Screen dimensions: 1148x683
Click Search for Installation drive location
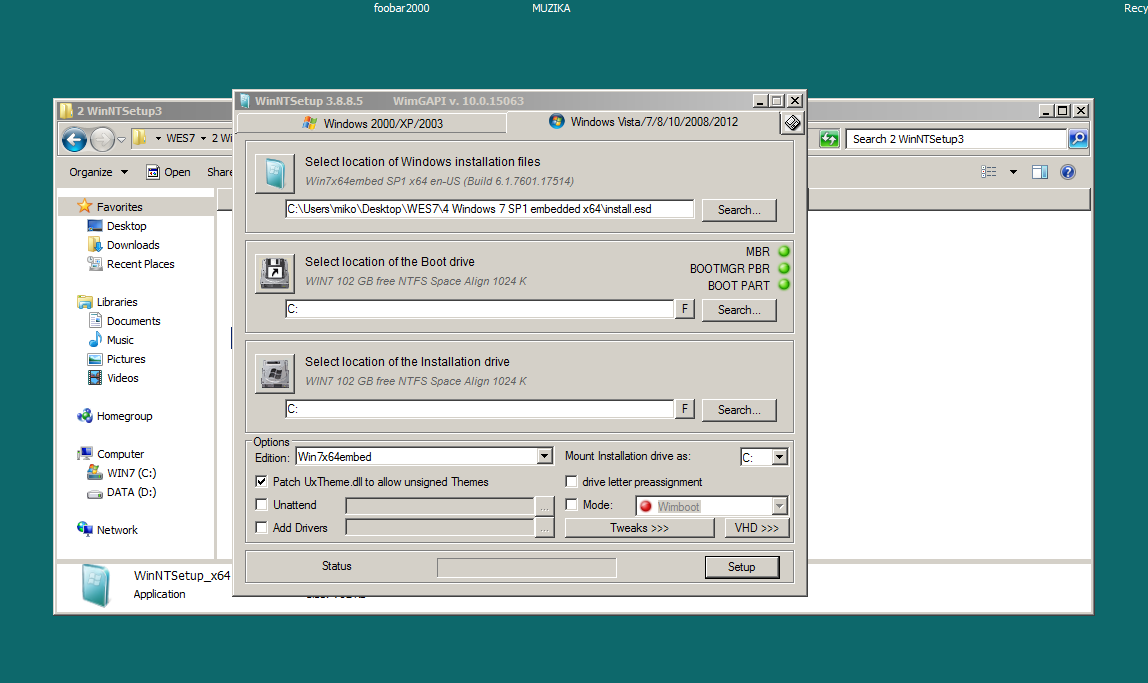(x=739, y=410)
